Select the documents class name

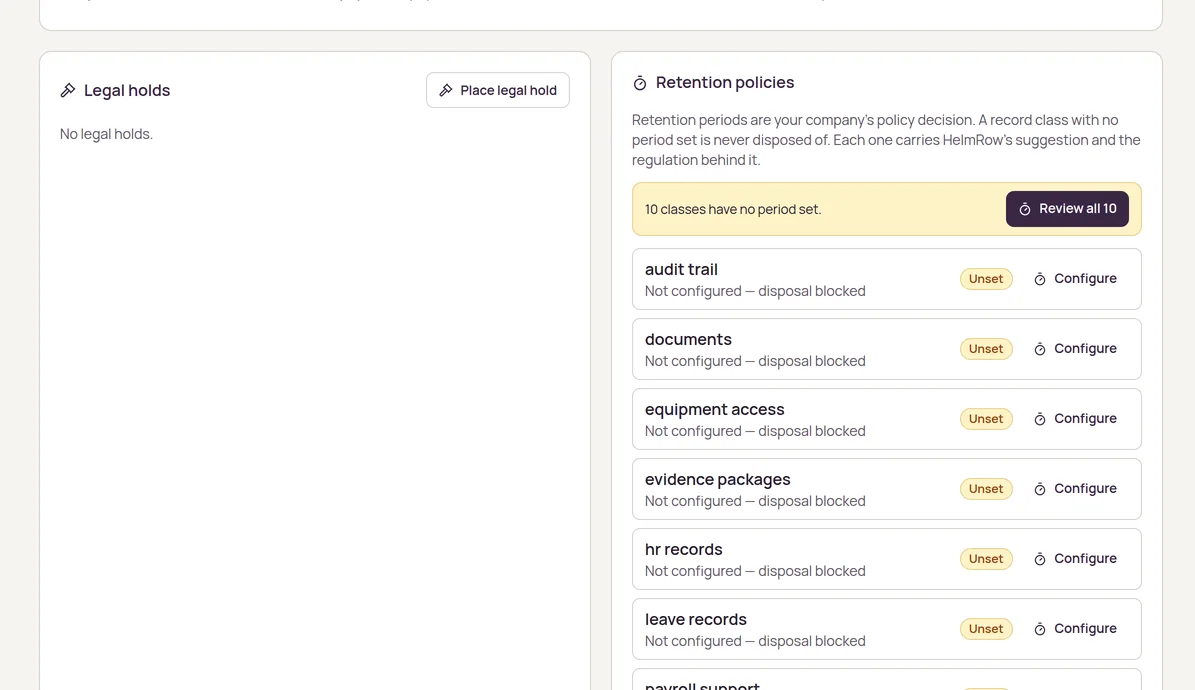(688, 339)
